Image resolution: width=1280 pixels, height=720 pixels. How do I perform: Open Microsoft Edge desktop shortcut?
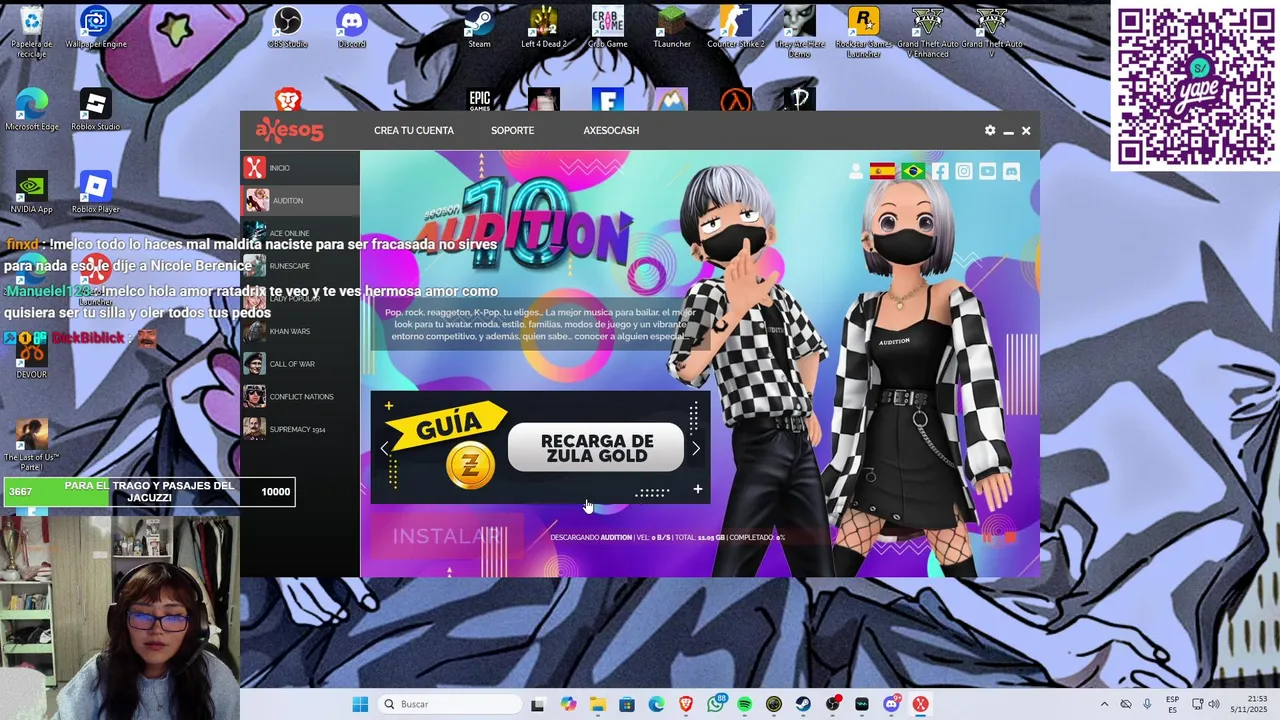(x=32, y=111)
